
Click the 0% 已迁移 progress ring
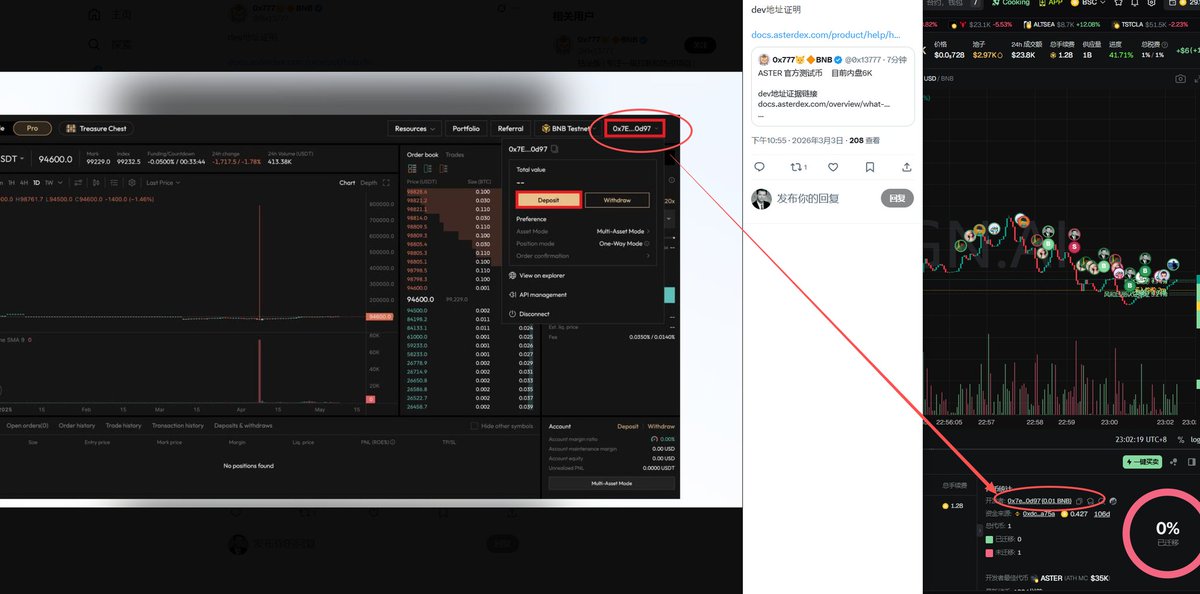(1167, 532)
